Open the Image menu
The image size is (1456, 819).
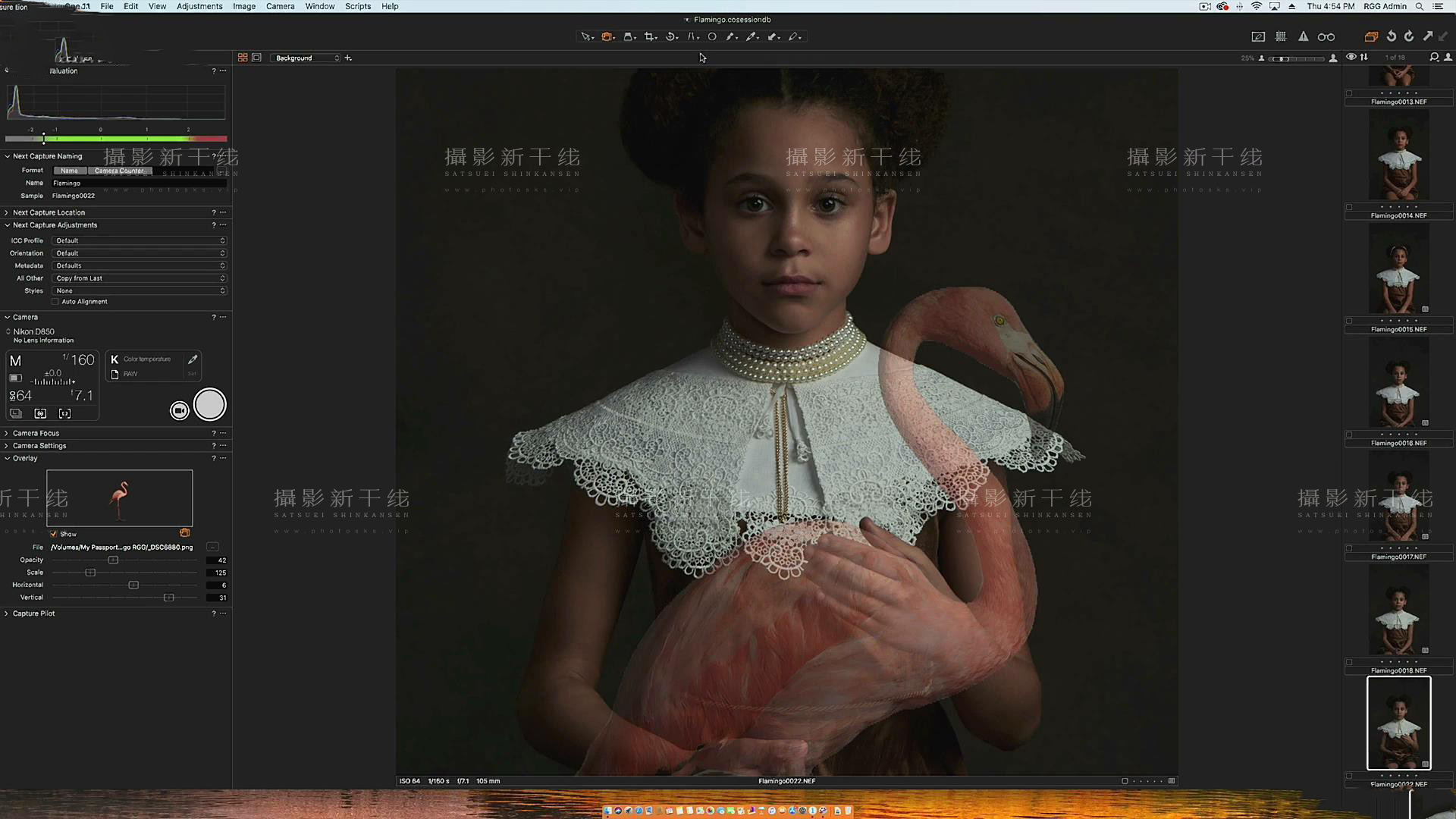(244, 6)
